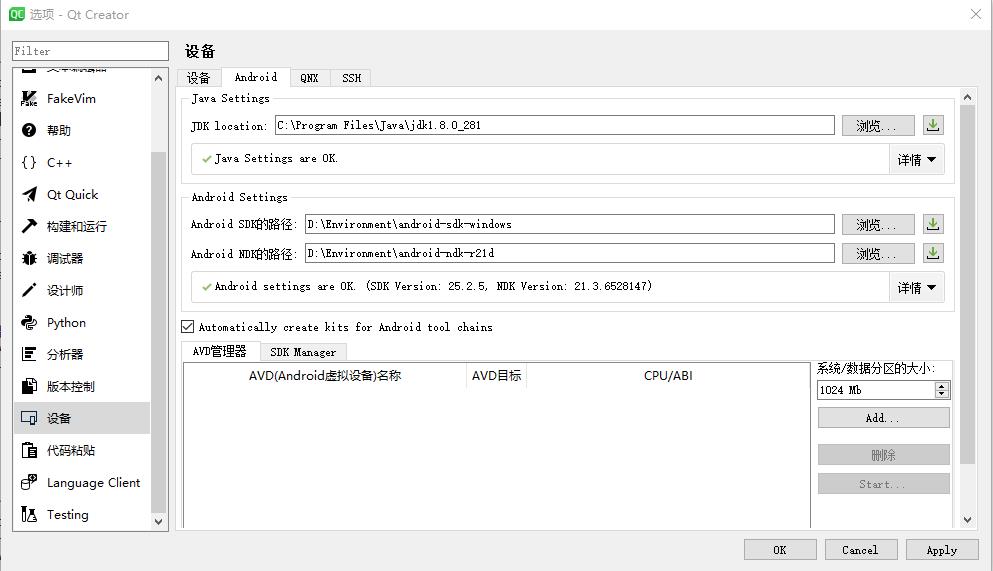993x571 pixels.
Task: Select the Language Client icon
Action: point(29,482)
